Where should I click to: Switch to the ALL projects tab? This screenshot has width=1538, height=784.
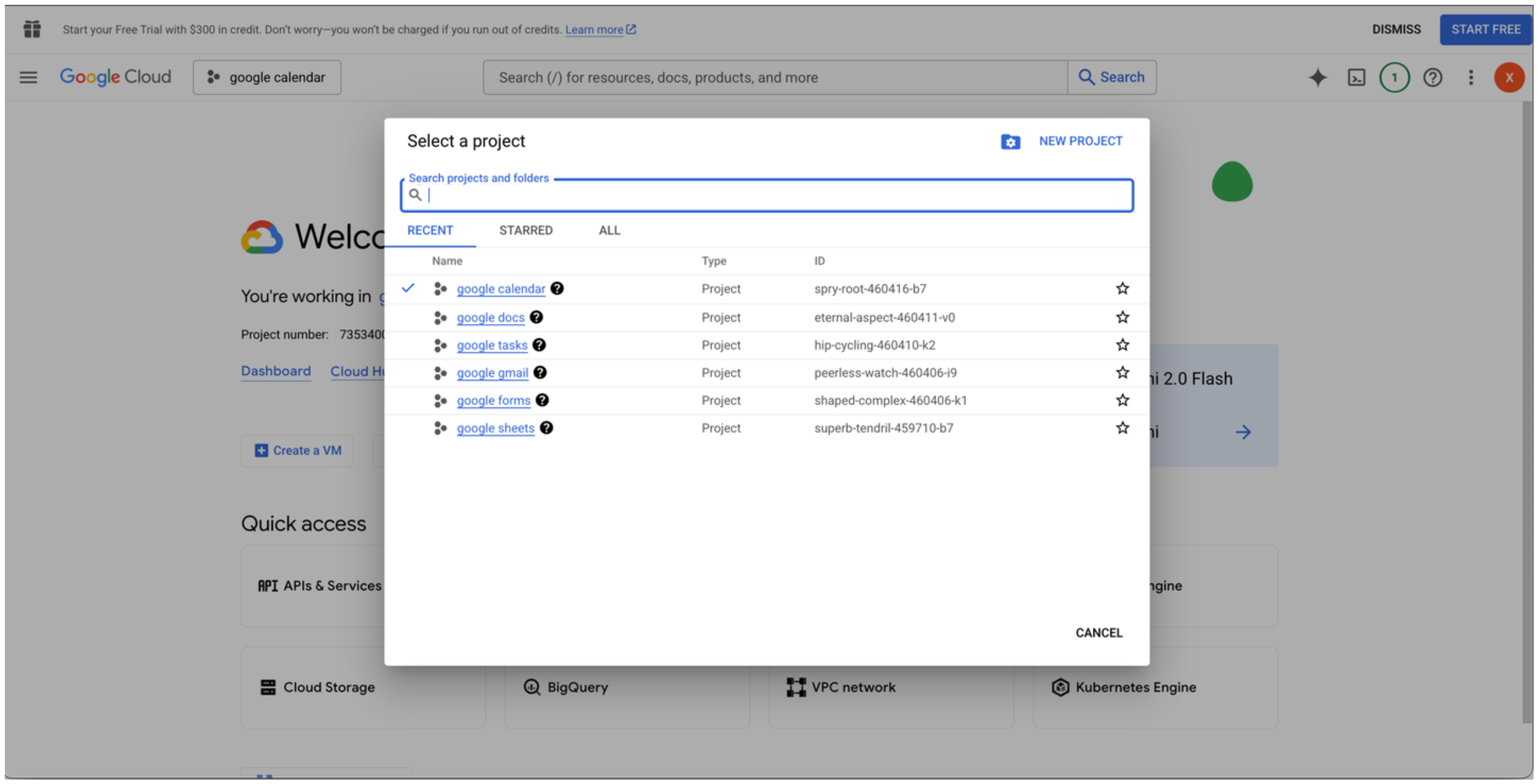tap(609, 231)
